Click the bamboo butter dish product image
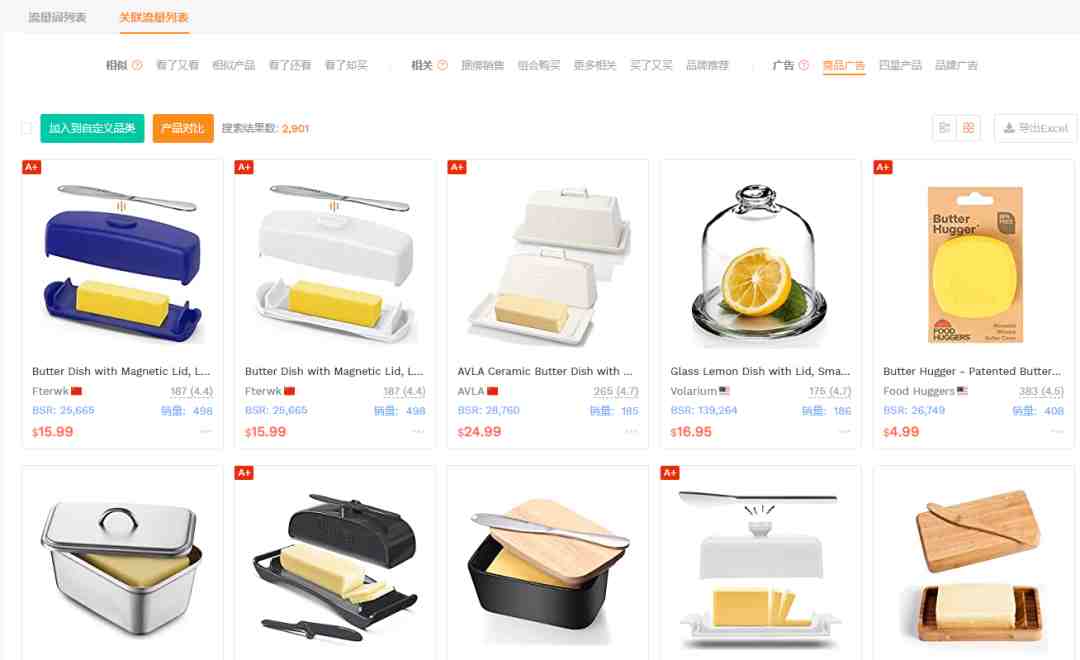The width and height of the screenshot is (1080, 660). 974,565
